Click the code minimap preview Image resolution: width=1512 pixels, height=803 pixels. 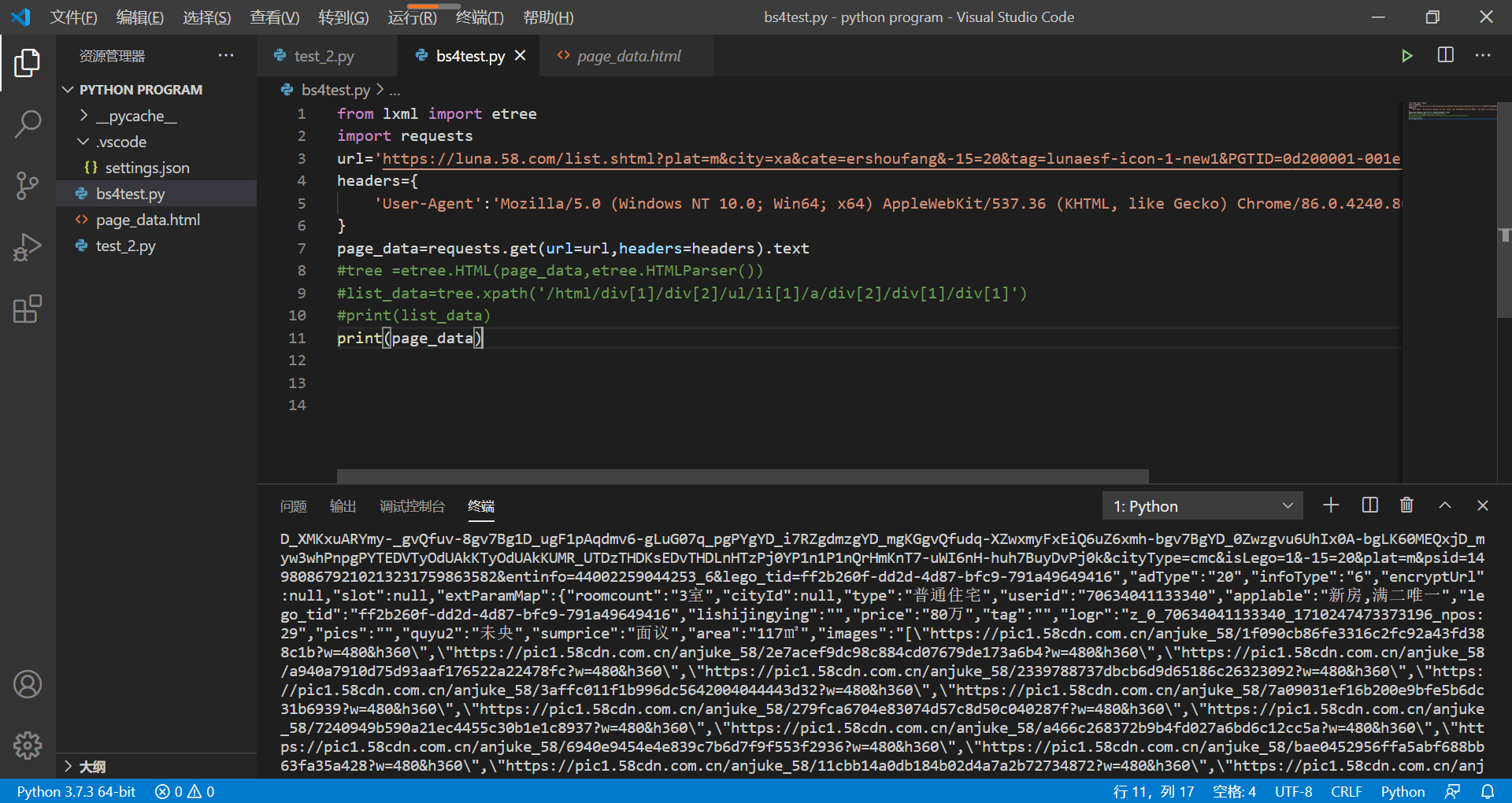1452,111
